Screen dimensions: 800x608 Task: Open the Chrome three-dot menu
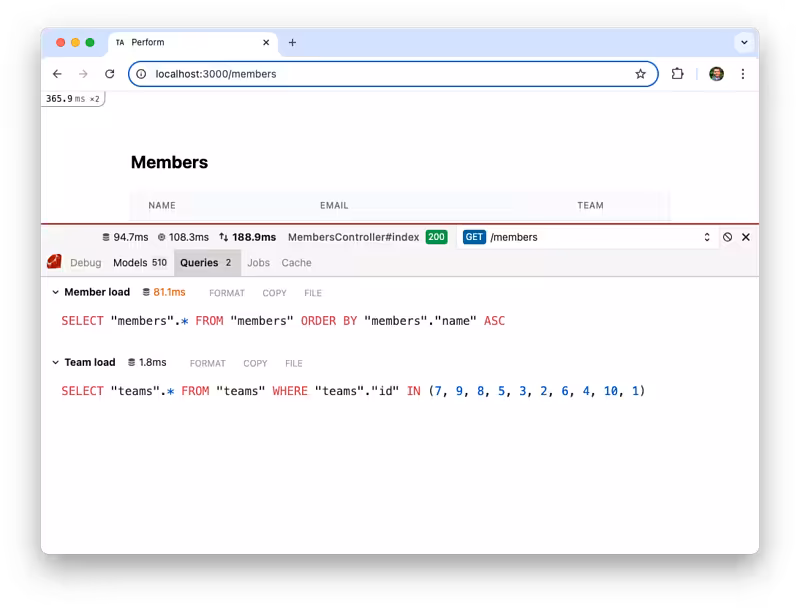[x=743, y=74]
